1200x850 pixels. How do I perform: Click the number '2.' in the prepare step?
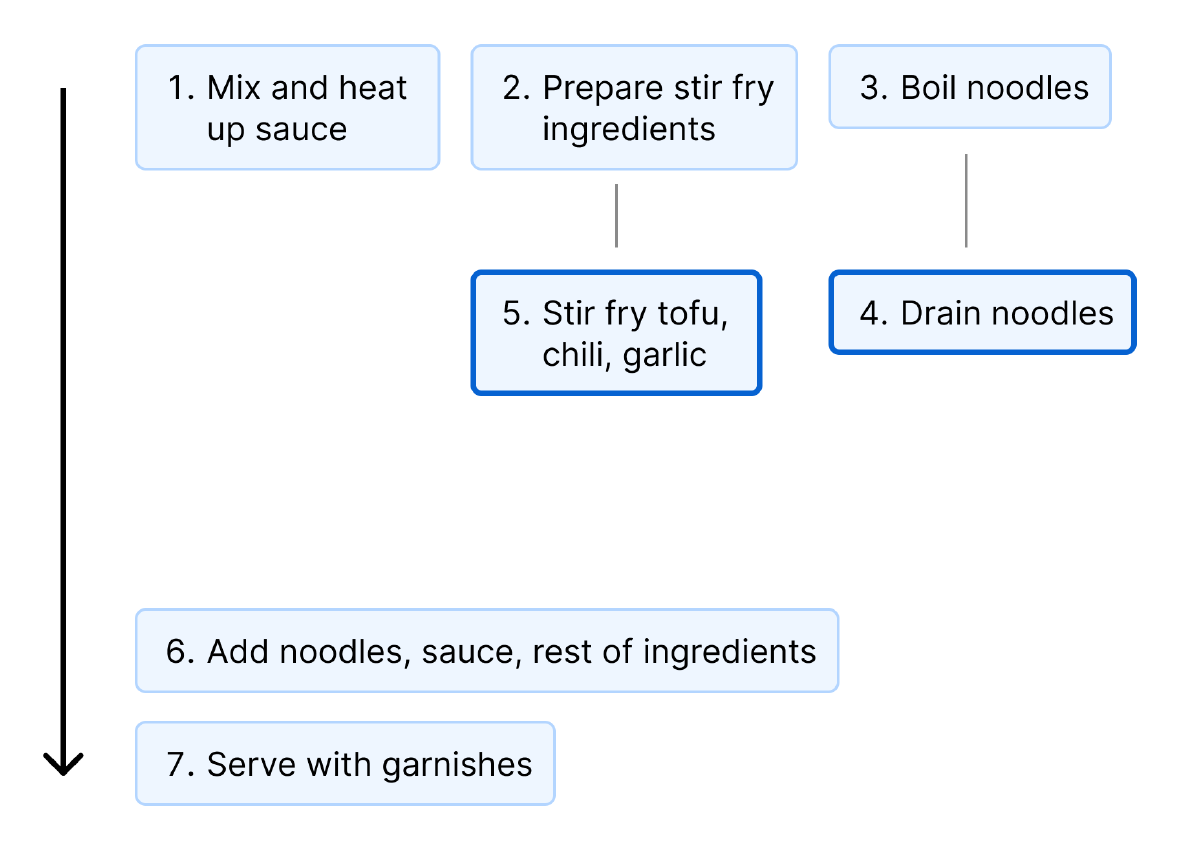pyautogui.click(x=516, y=88)
